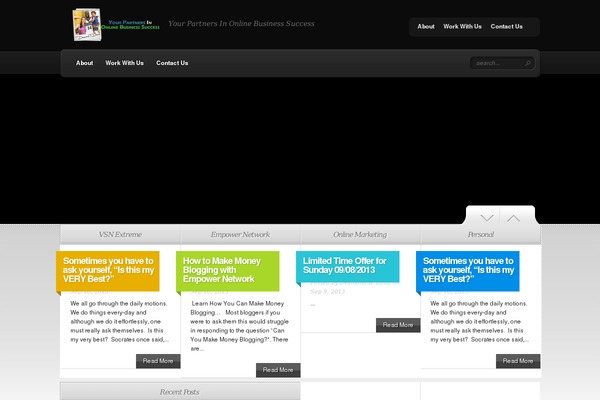Click the Recent Posts section heading
The width and height of the screenshot is (600, 400).
click(x=180, y=392)
